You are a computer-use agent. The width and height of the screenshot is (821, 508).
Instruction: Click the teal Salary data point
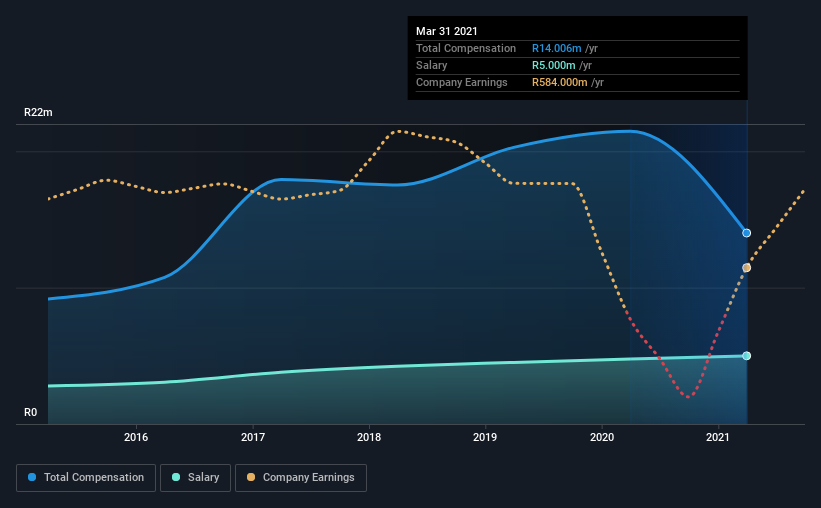(747, 356)
